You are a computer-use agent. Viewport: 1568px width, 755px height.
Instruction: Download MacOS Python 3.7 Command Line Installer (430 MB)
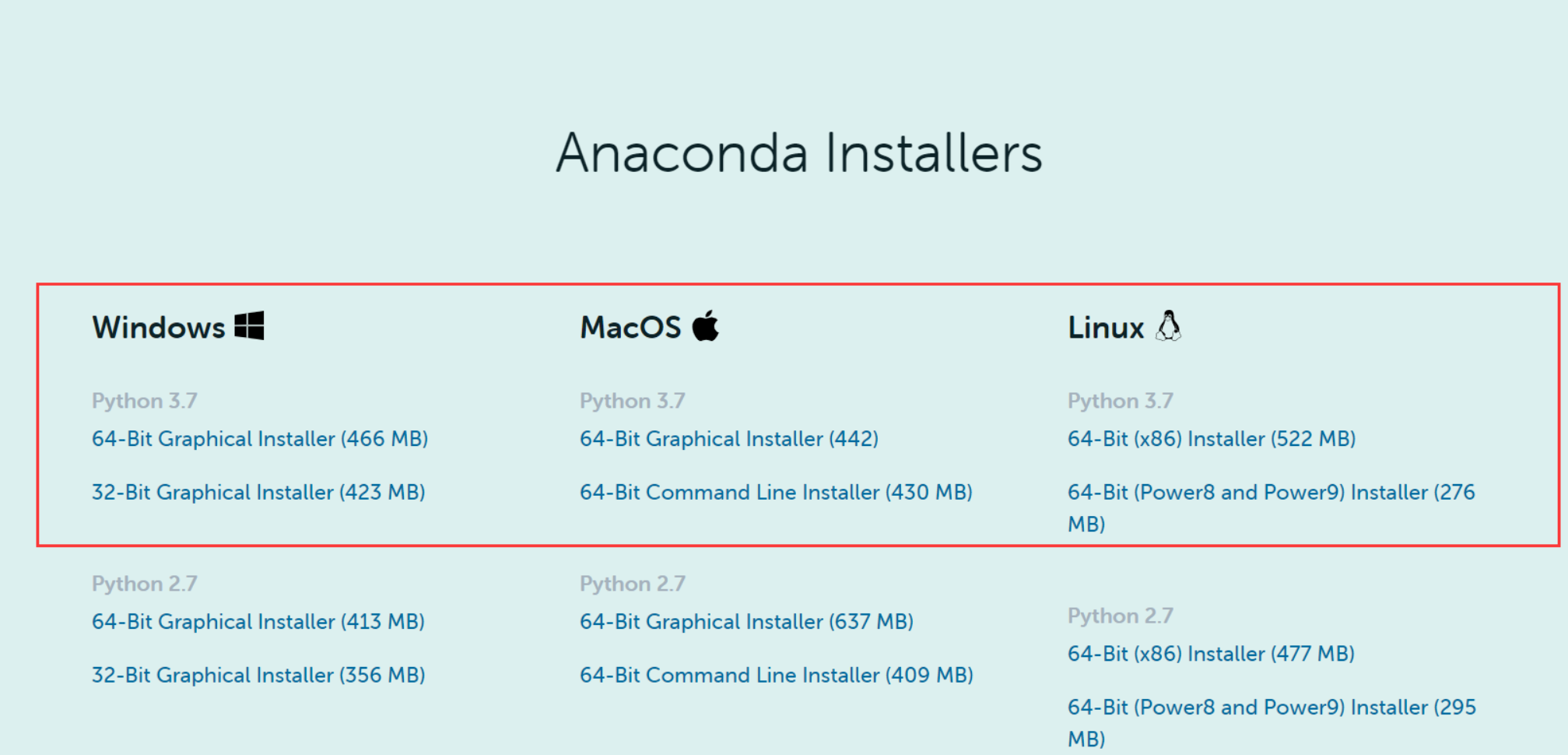pos(776,493)
